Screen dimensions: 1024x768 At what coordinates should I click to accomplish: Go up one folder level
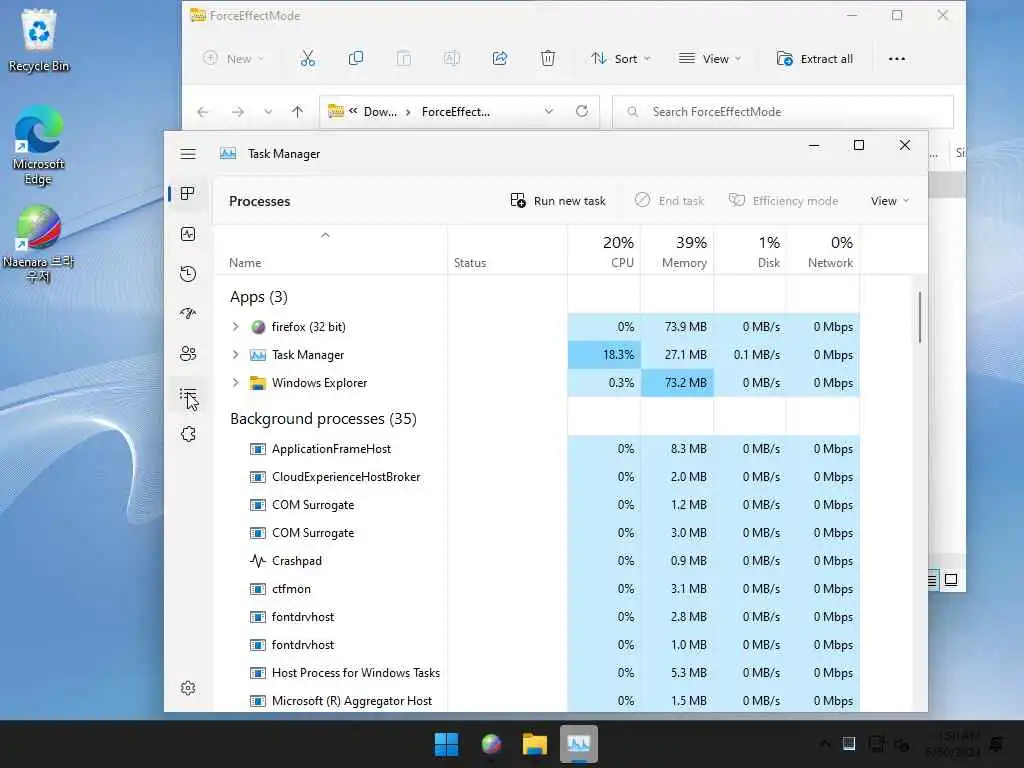point(297,112)
